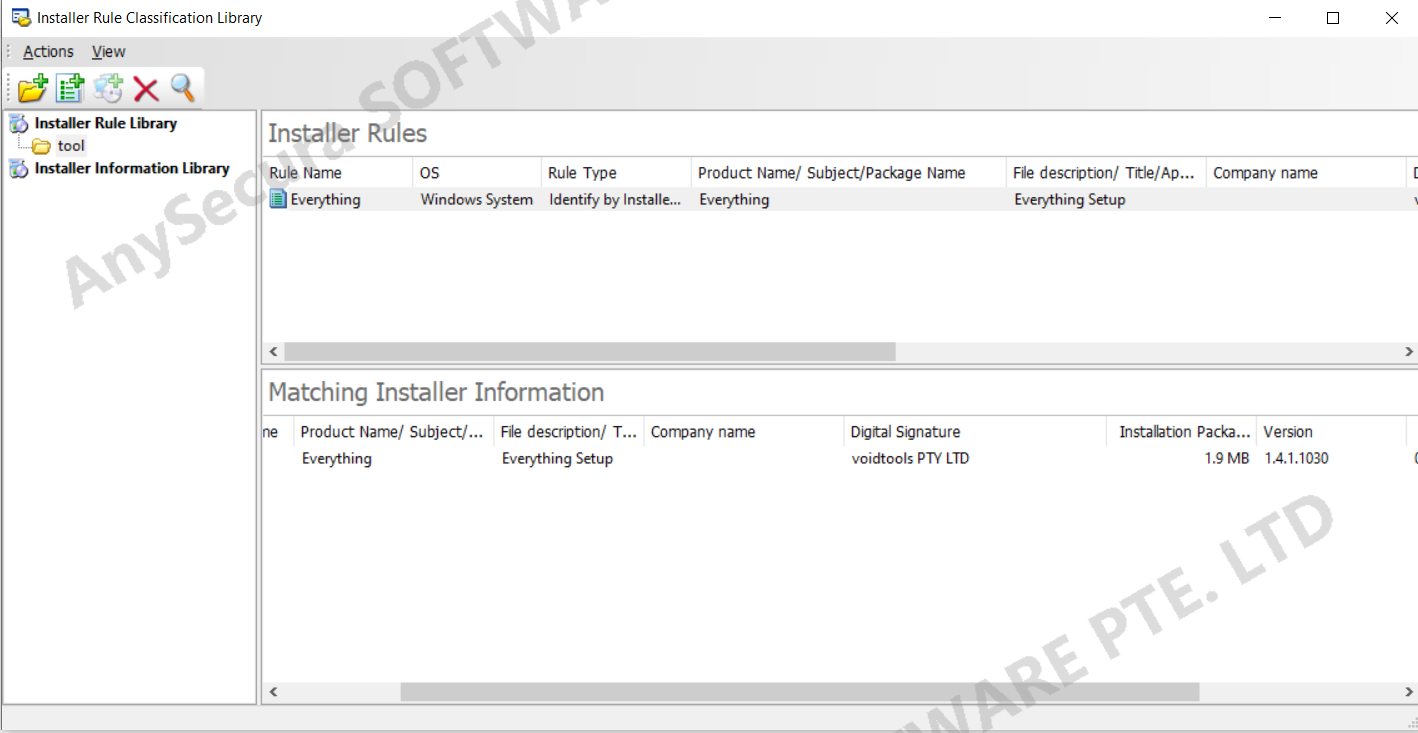
Task: Click Matching Installer Information horizontal scrollbar thumb
Action: (800, 692)
